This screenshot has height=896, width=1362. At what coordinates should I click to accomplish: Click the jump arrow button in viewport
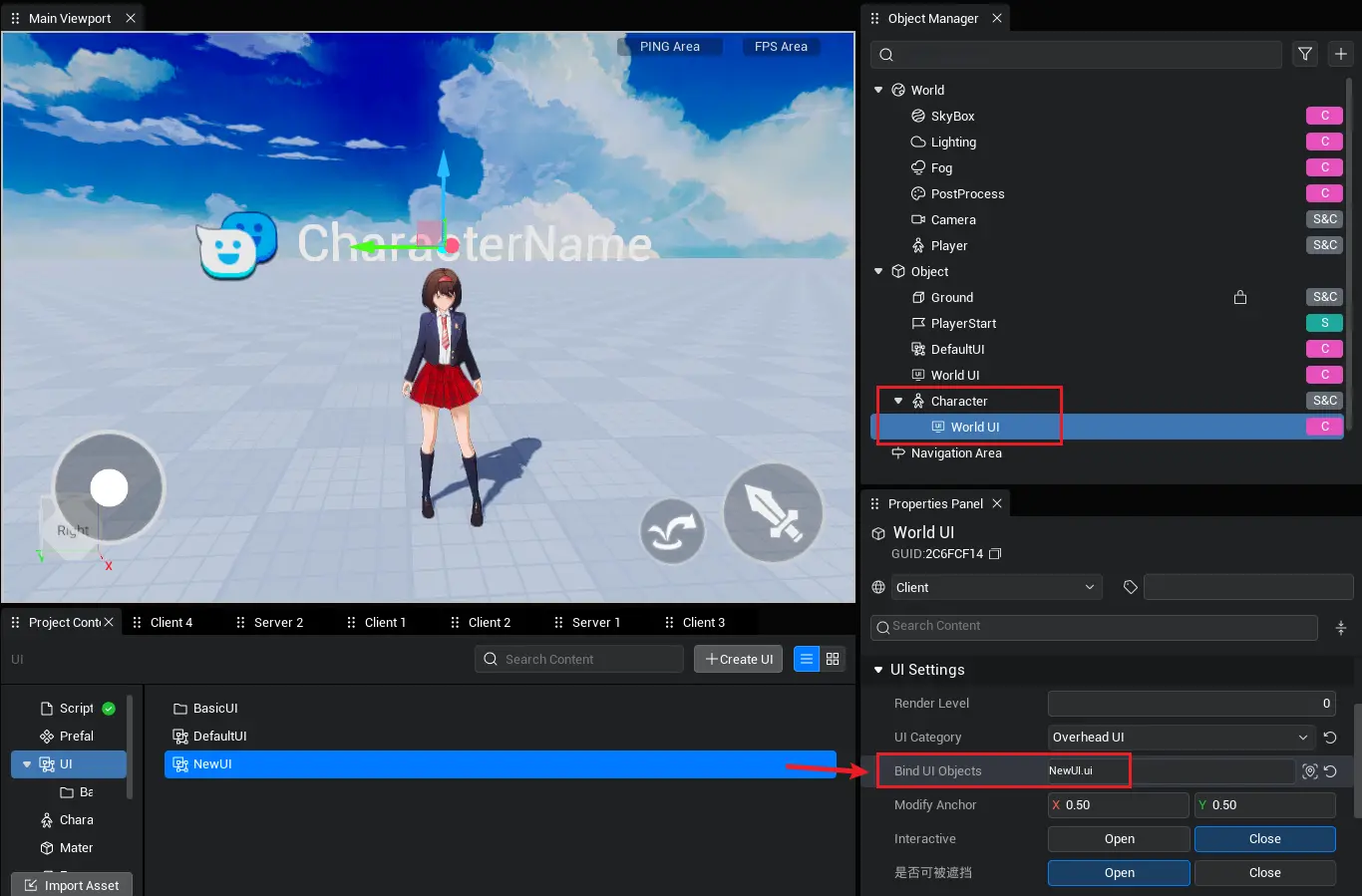tap(672, 531)
